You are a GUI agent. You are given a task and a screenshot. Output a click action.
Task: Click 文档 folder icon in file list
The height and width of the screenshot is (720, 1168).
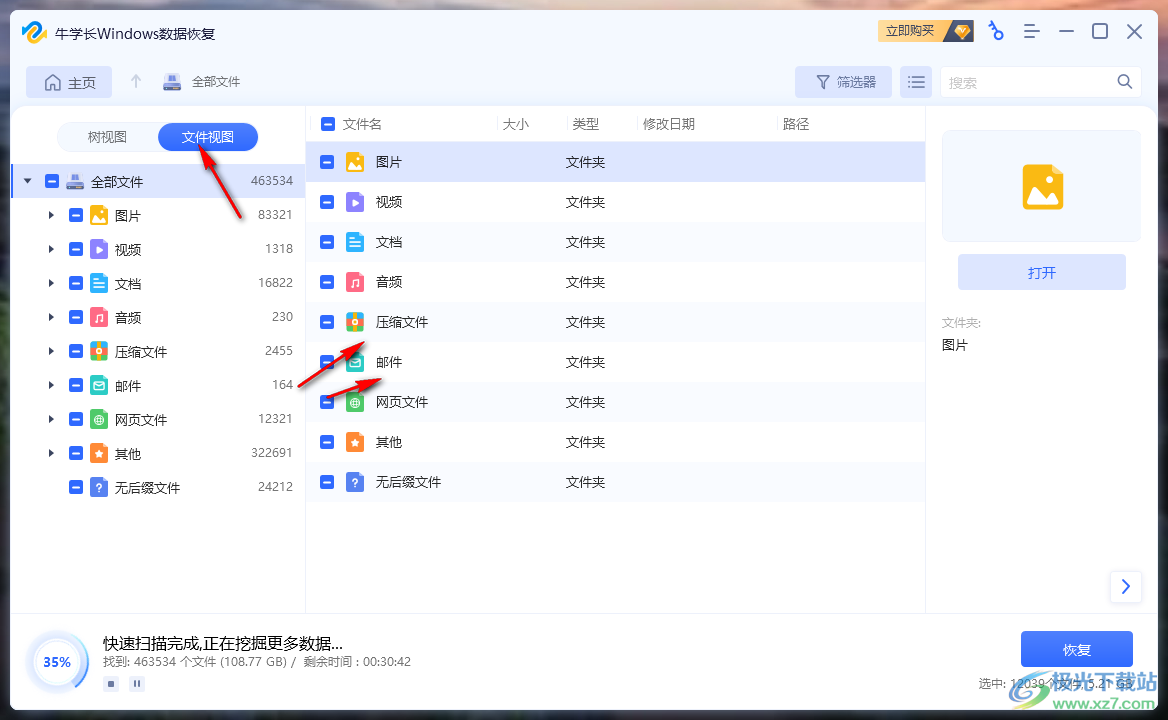(x=355, y=242)
